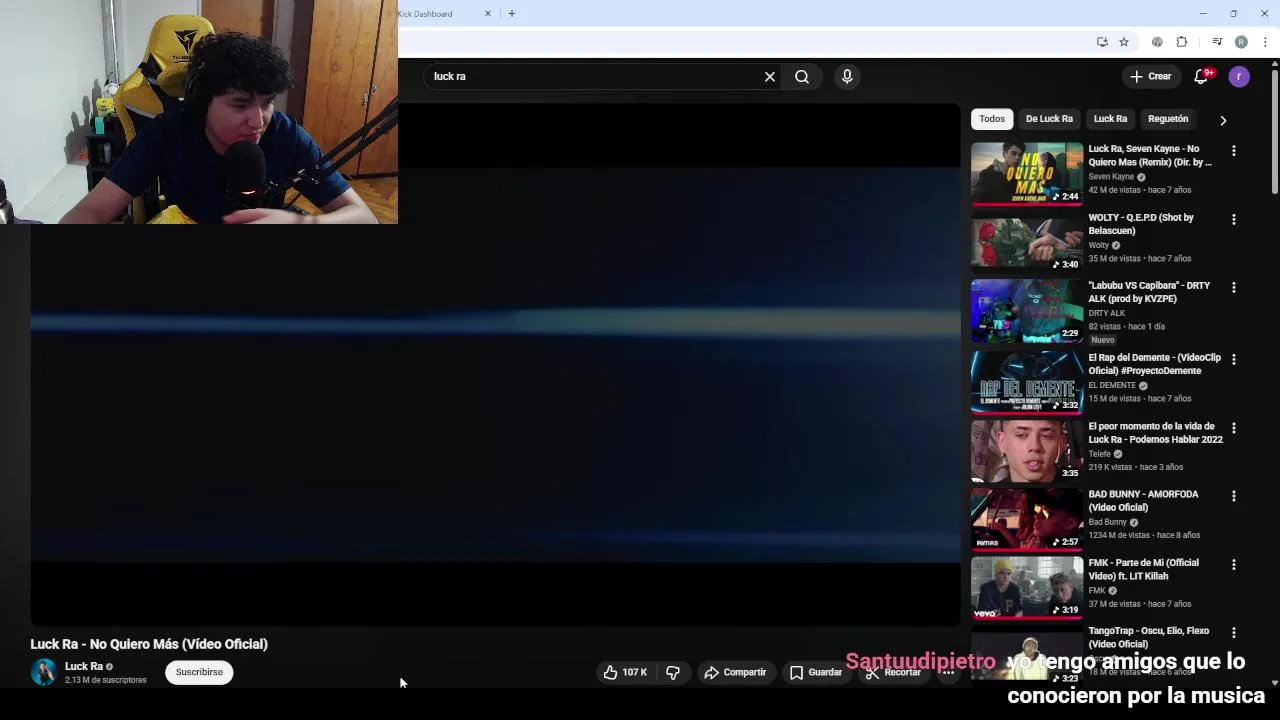Viewport: 1280px width, 720px height.
Task: Open options for FMK Parte de Mi
Action: (x=1233, y=565)
